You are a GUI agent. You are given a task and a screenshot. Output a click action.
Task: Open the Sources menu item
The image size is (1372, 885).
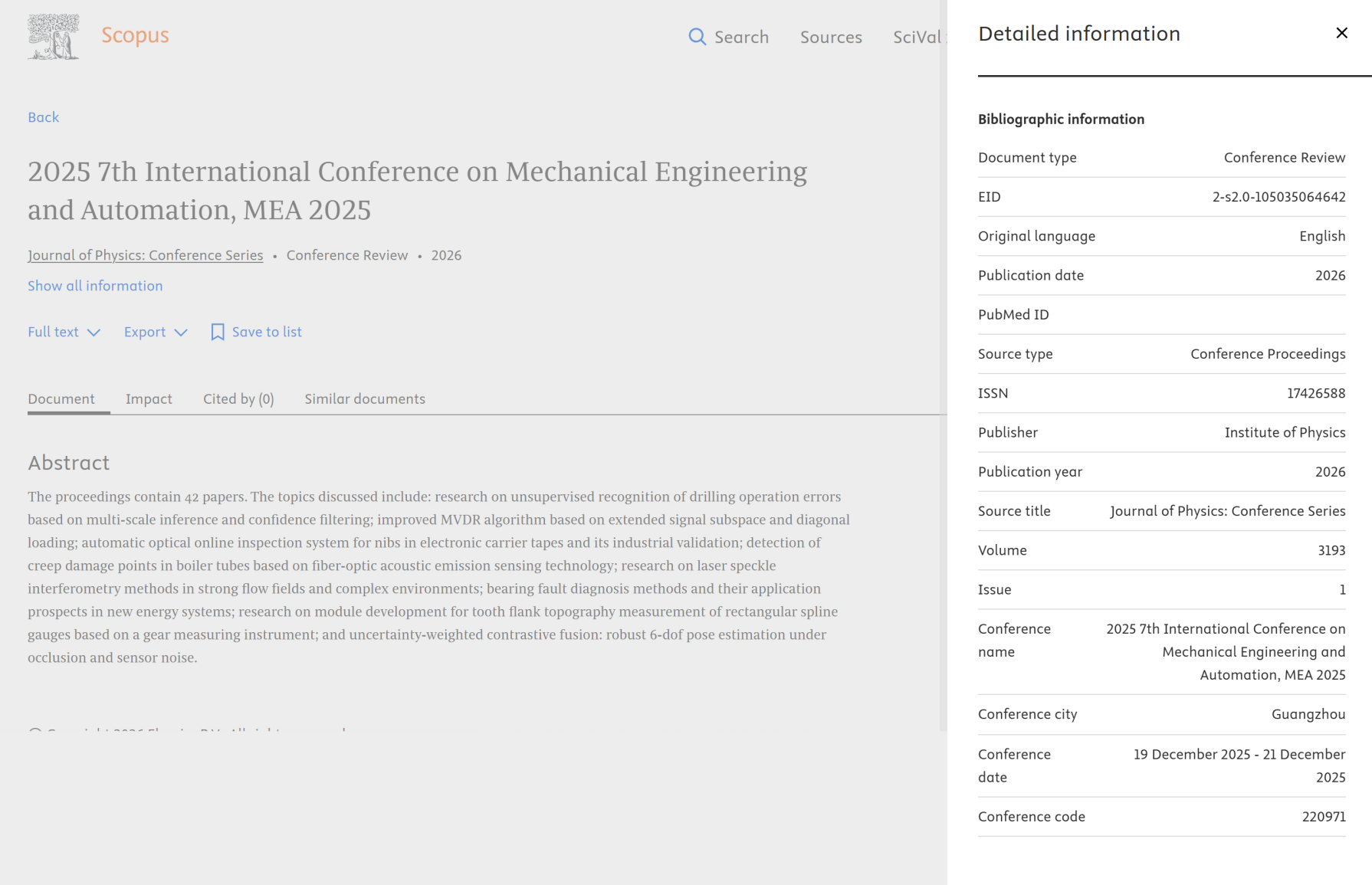[831, 37]
